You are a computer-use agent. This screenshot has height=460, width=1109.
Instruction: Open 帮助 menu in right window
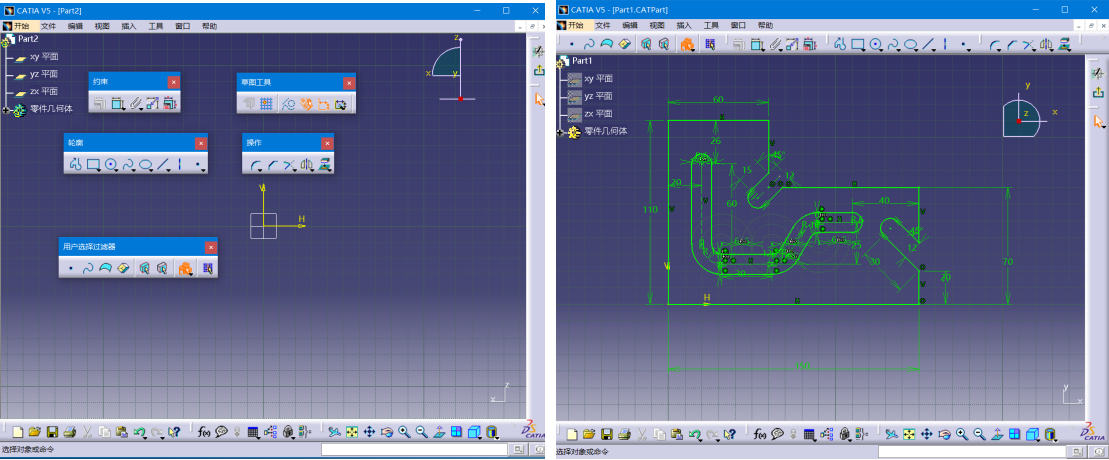pos(765,25)
